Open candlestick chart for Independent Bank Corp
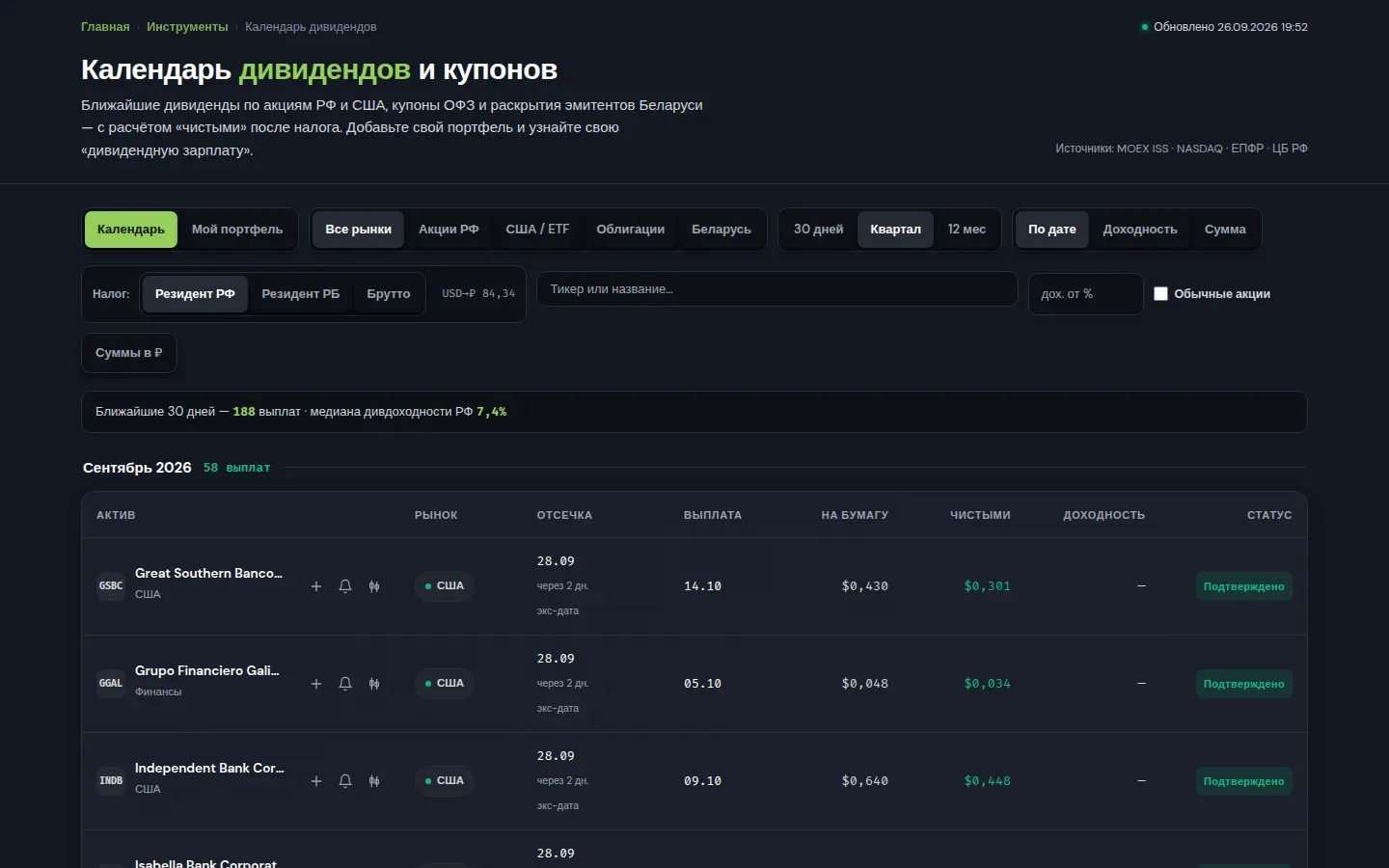Image resolution: width=1389 pixels, height=868 pixels. click(x=374, y=781)
